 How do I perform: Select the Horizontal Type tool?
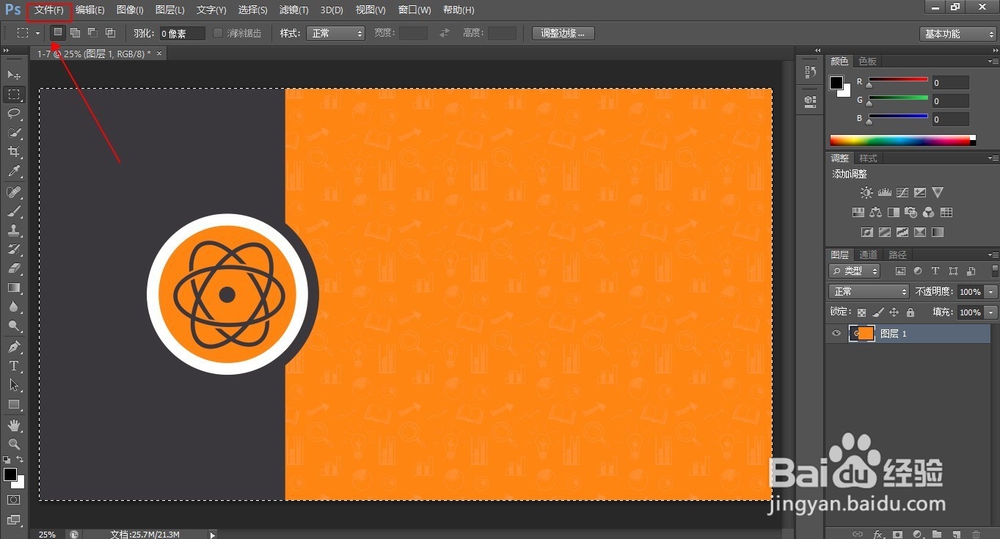[13, 366]
